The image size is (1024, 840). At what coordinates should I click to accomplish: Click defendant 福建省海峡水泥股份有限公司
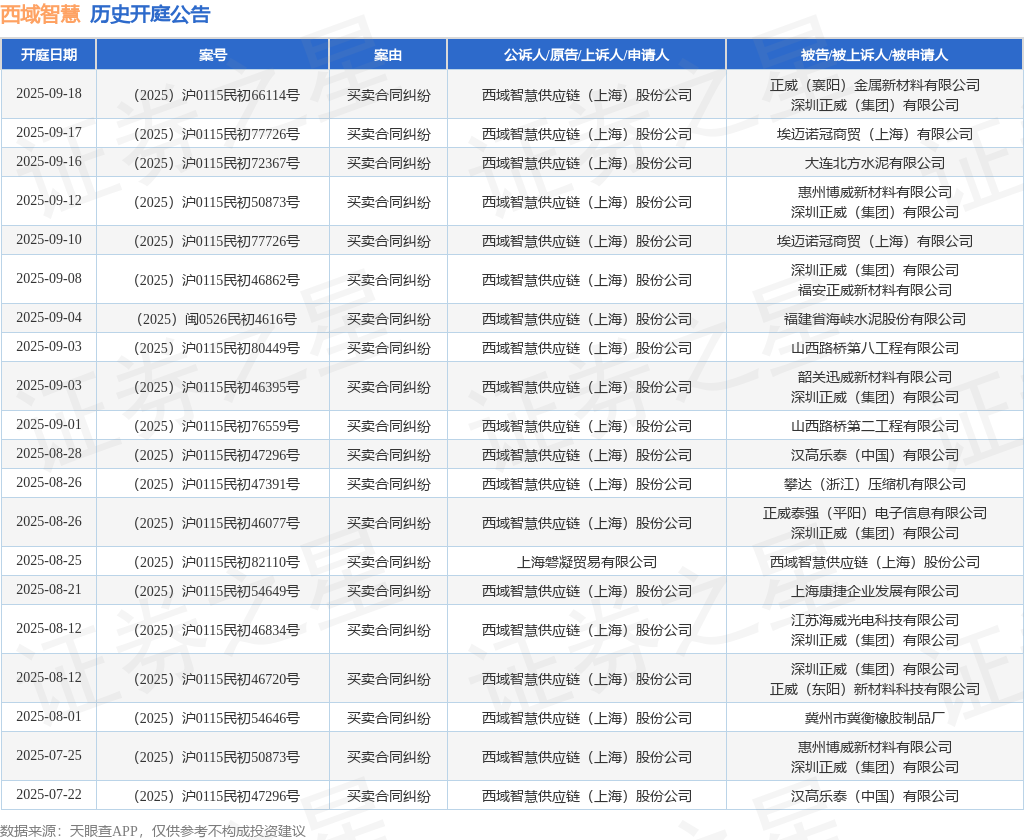click(874, 319)
